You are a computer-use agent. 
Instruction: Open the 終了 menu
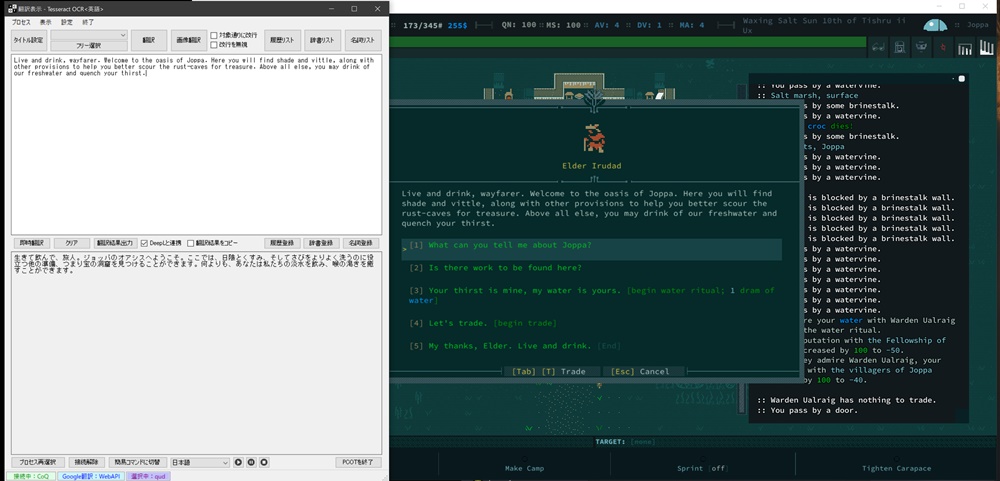(88, 22)
